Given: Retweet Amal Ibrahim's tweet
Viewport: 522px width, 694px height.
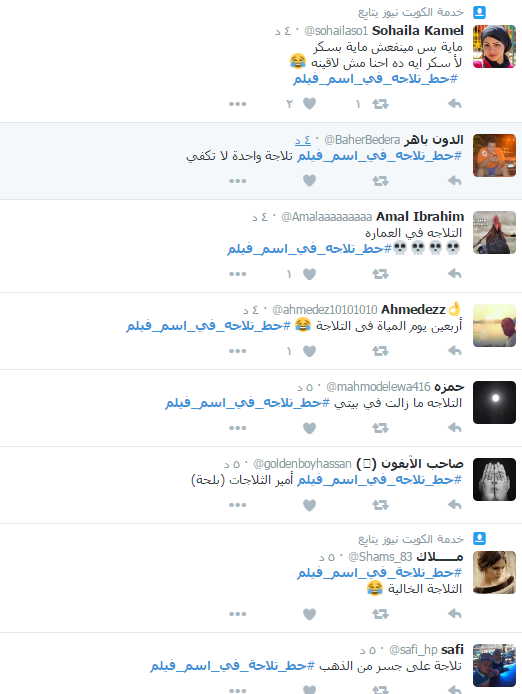Looking at the screenshot, I should (x=380, y=274).
